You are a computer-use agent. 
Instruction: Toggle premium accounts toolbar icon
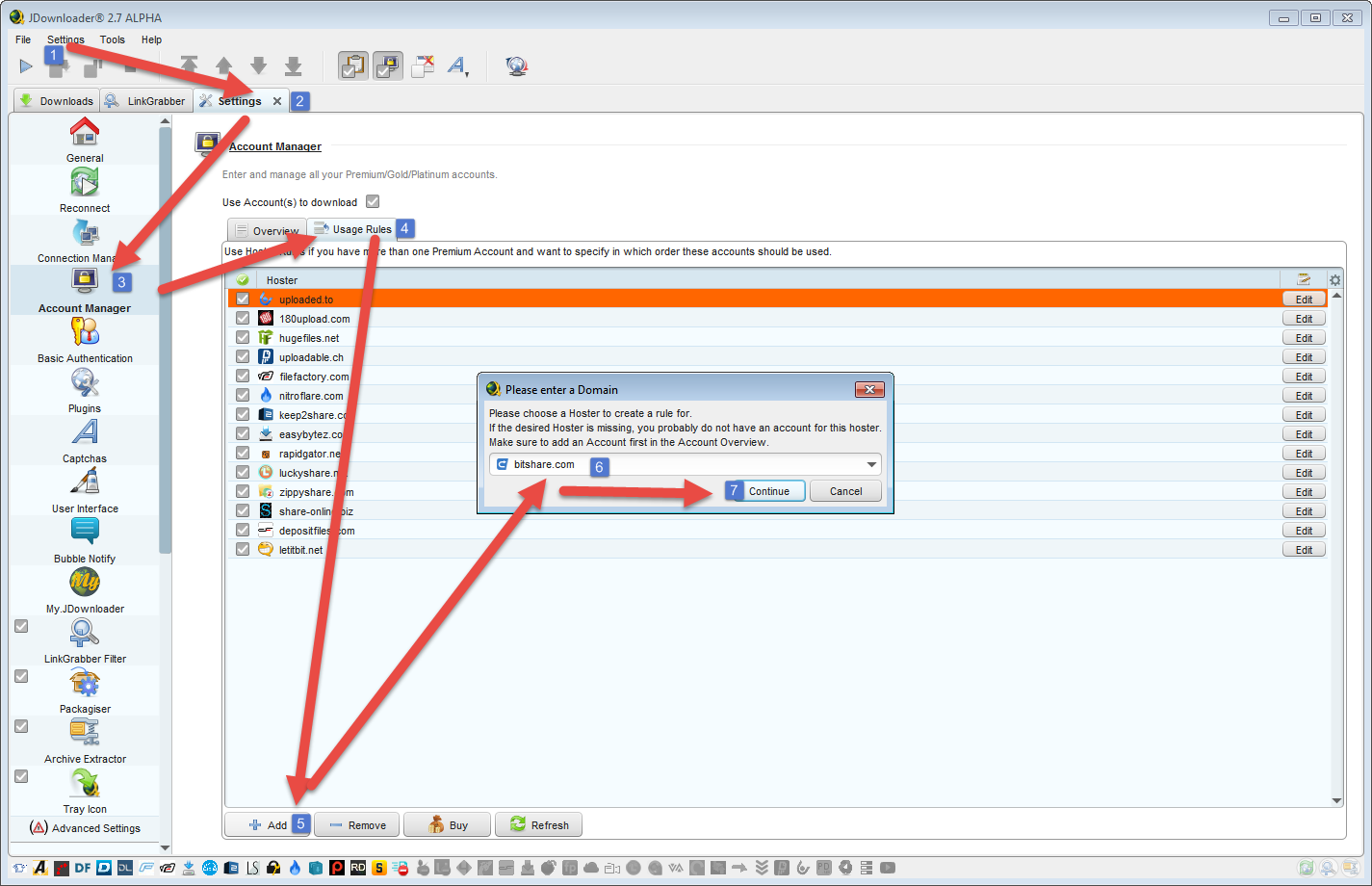tap(388, 65)
